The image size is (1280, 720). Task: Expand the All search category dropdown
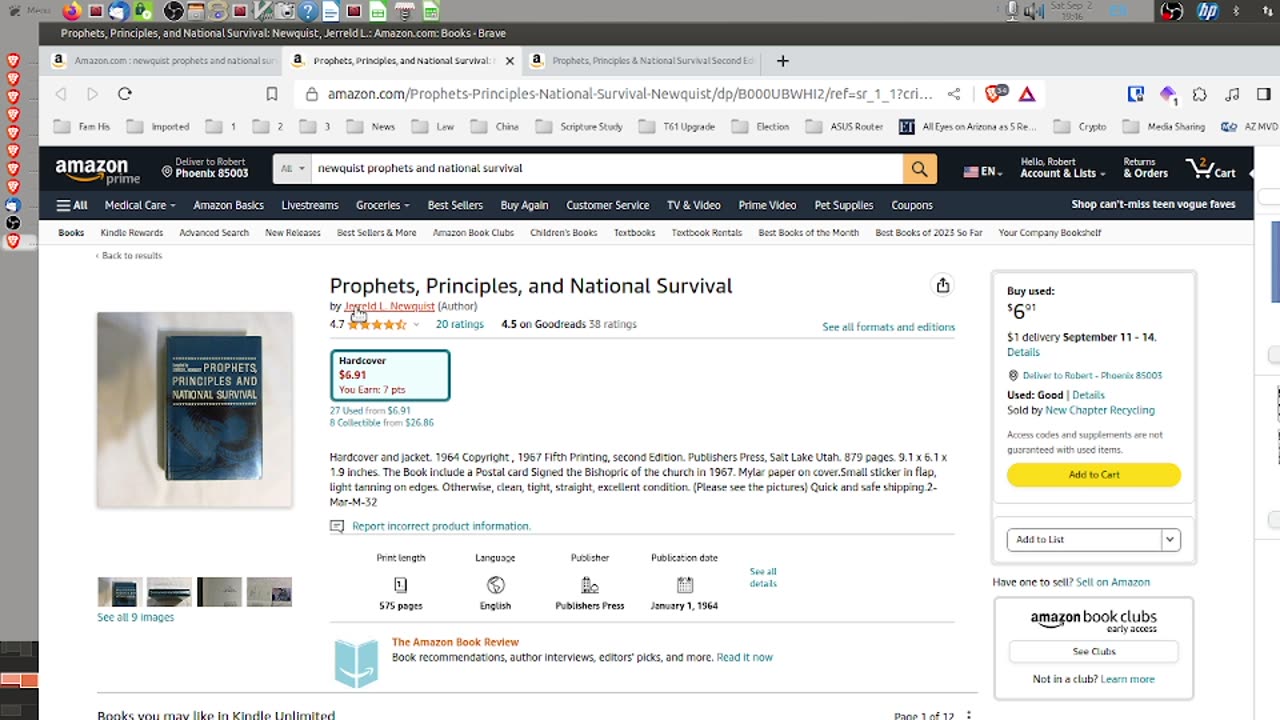pyautogui.click(x=292, y=169)
